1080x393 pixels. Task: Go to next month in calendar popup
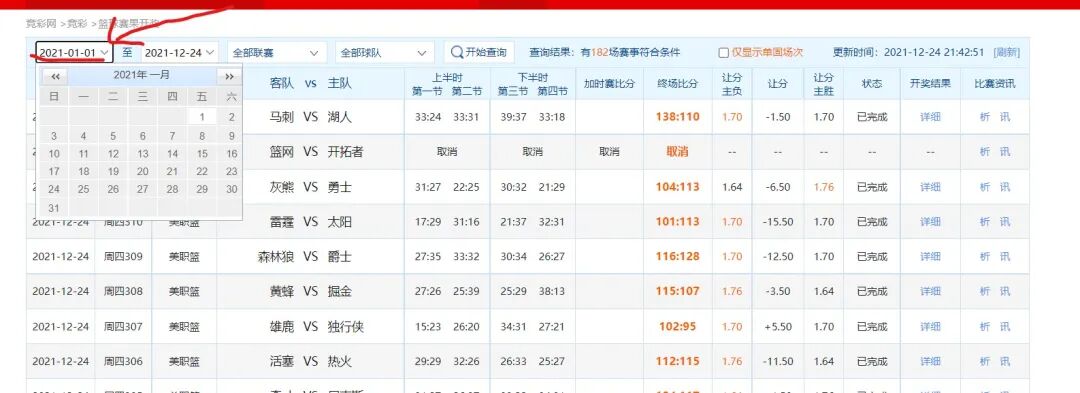[229, 76]
